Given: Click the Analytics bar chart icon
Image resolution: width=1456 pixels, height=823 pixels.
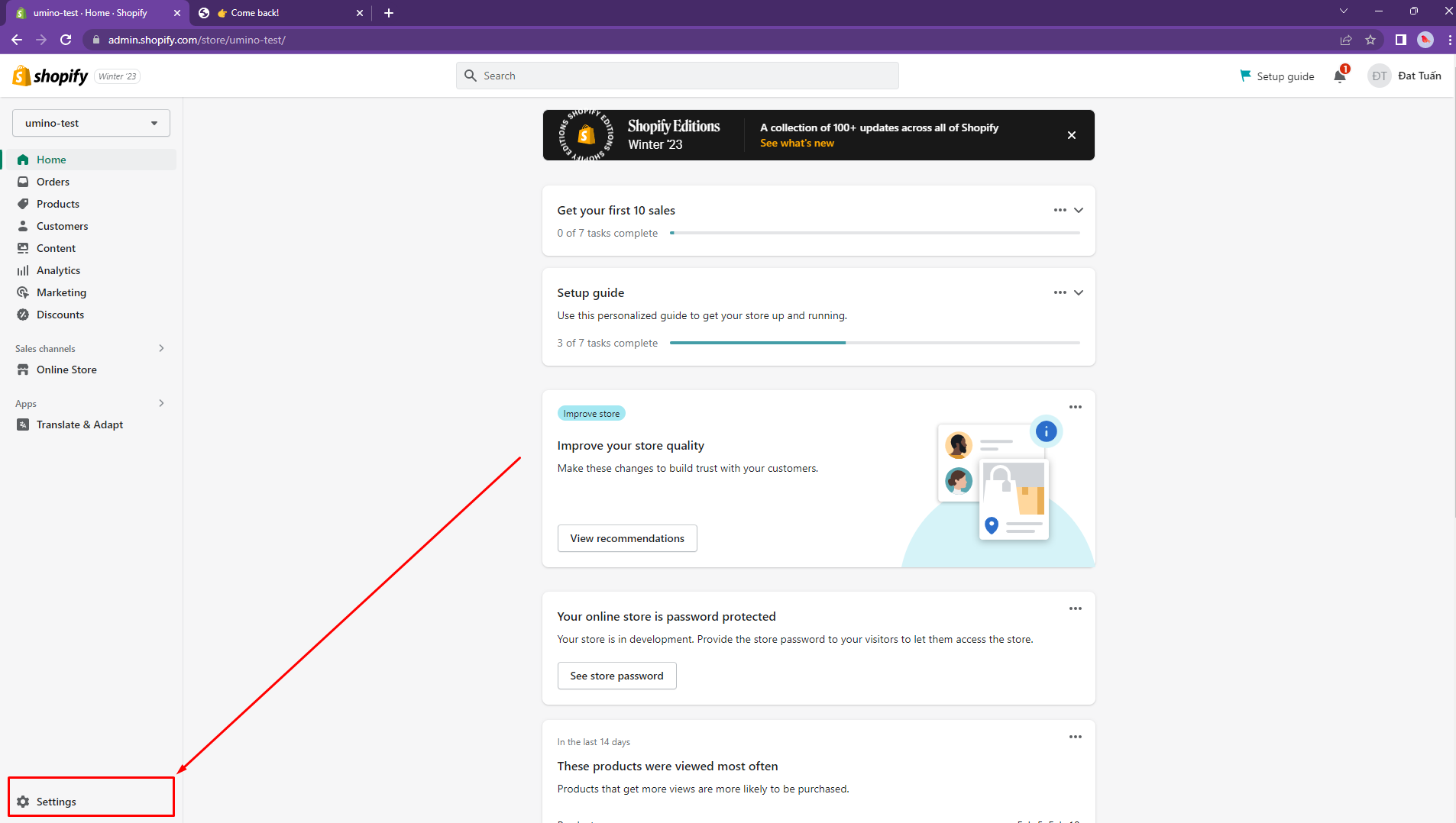Looking at the screenshot, I should [x=23, y=270].
